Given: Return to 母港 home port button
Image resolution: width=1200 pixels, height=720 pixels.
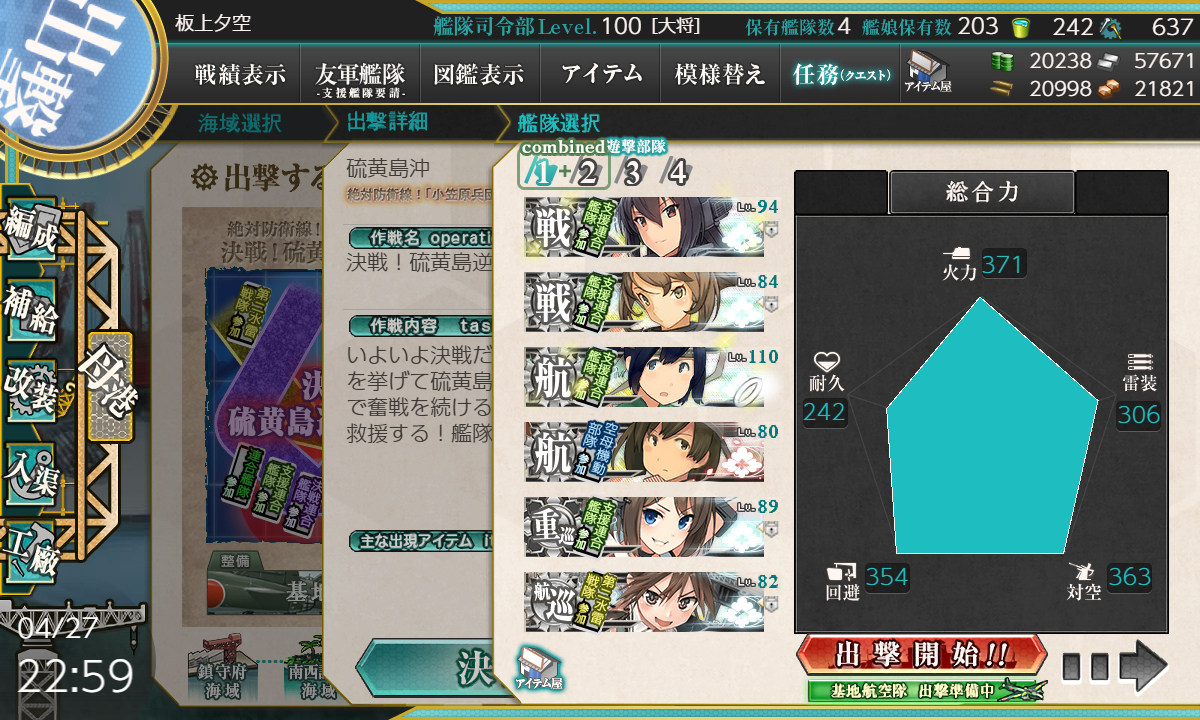Looking at the screenshot, I should pos(110,387).
